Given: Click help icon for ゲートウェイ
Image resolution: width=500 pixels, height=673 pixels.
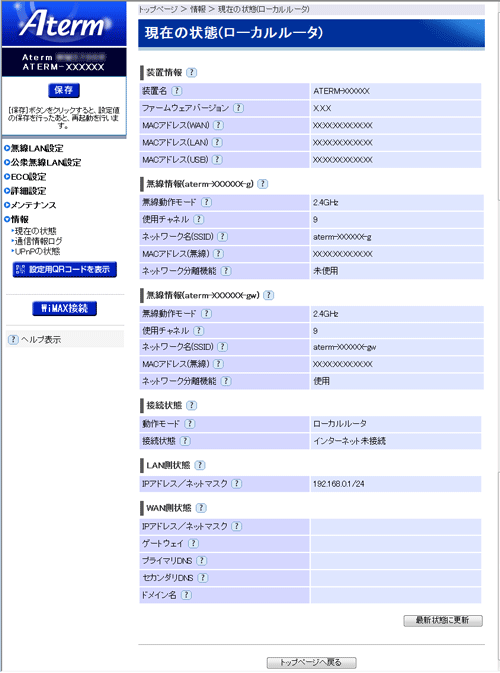Looking at the screenshot, I should (194, 543).
